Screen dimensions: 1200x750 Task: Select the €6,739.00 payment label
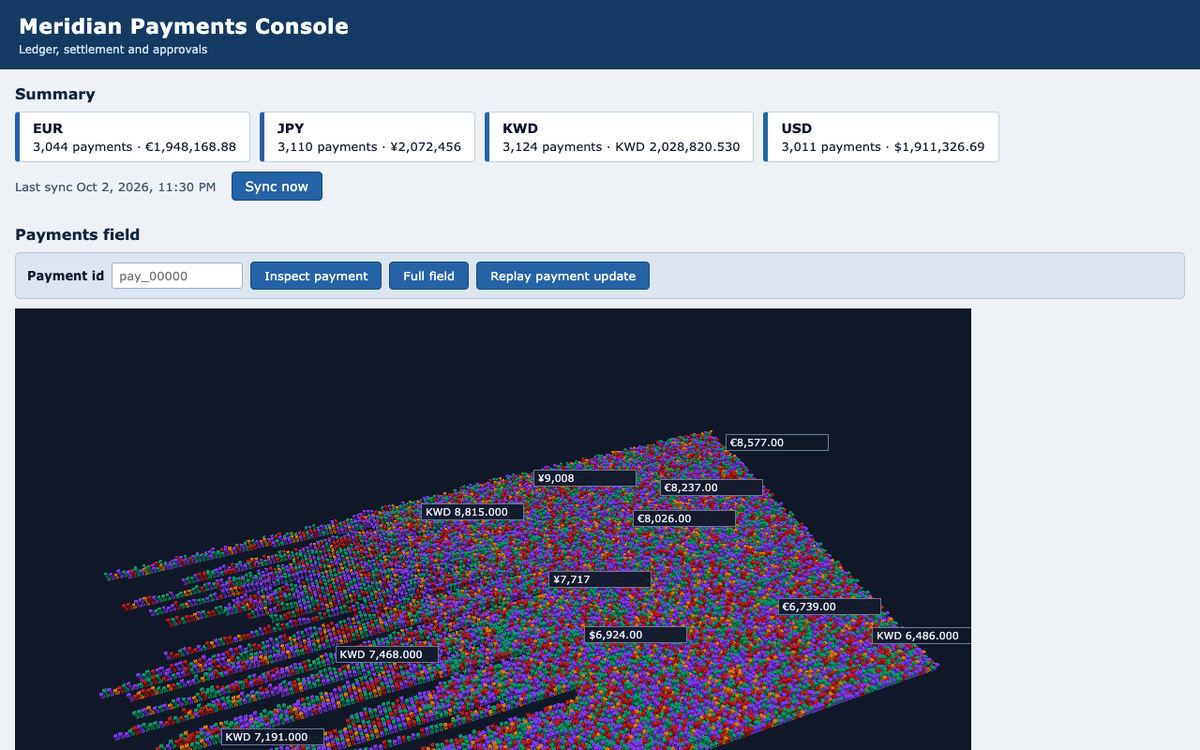coord(830,607)
